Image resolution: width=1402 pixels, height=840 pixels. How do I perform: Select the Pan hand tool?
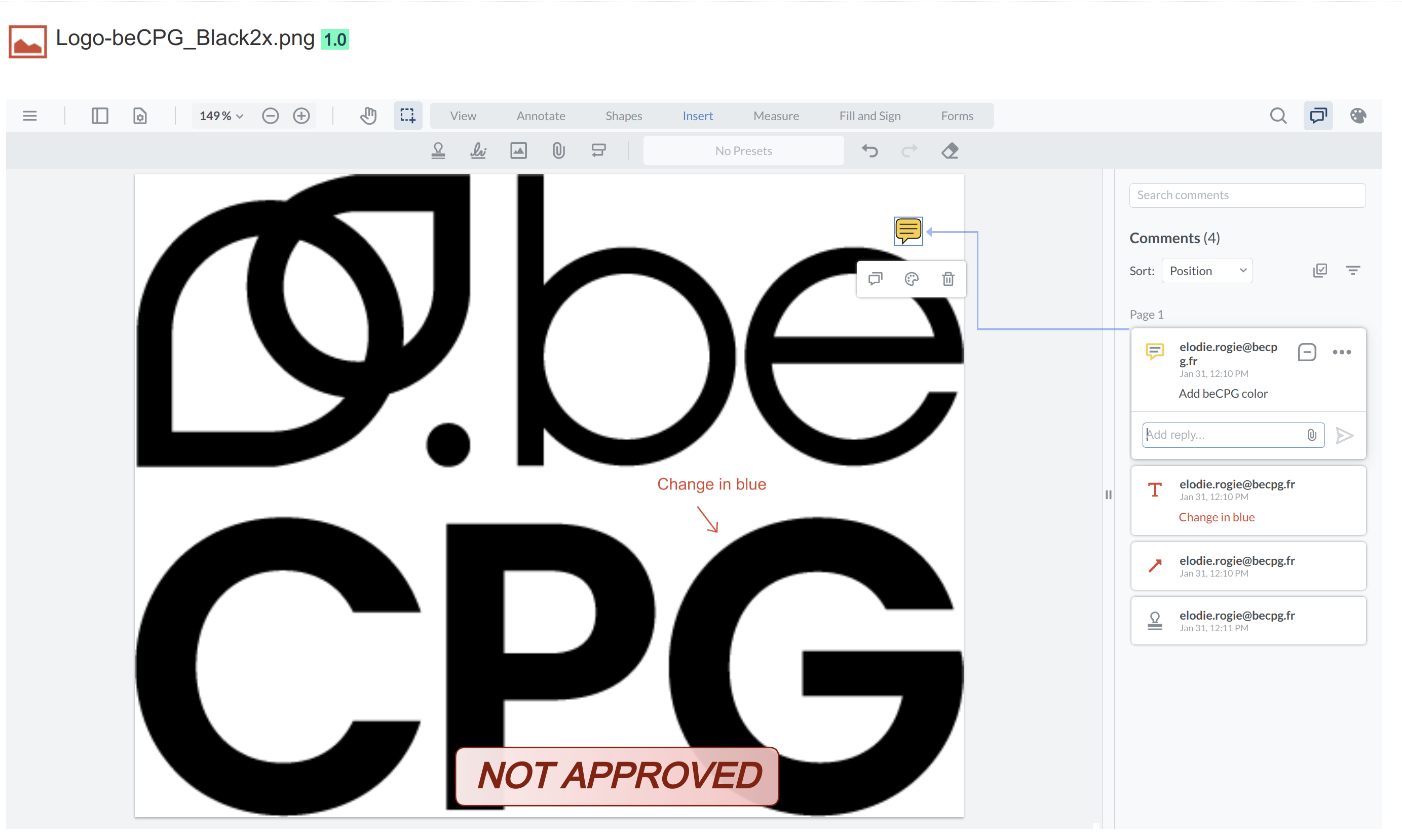click(x=368, y=116)
